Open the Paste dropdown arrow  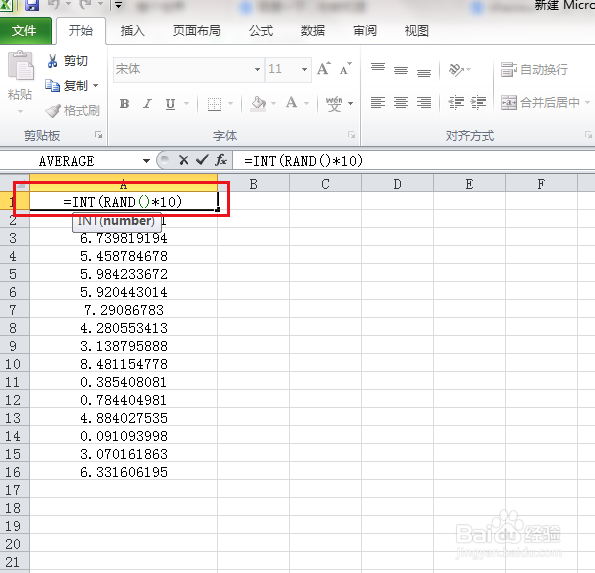click(x=20, y=112)
